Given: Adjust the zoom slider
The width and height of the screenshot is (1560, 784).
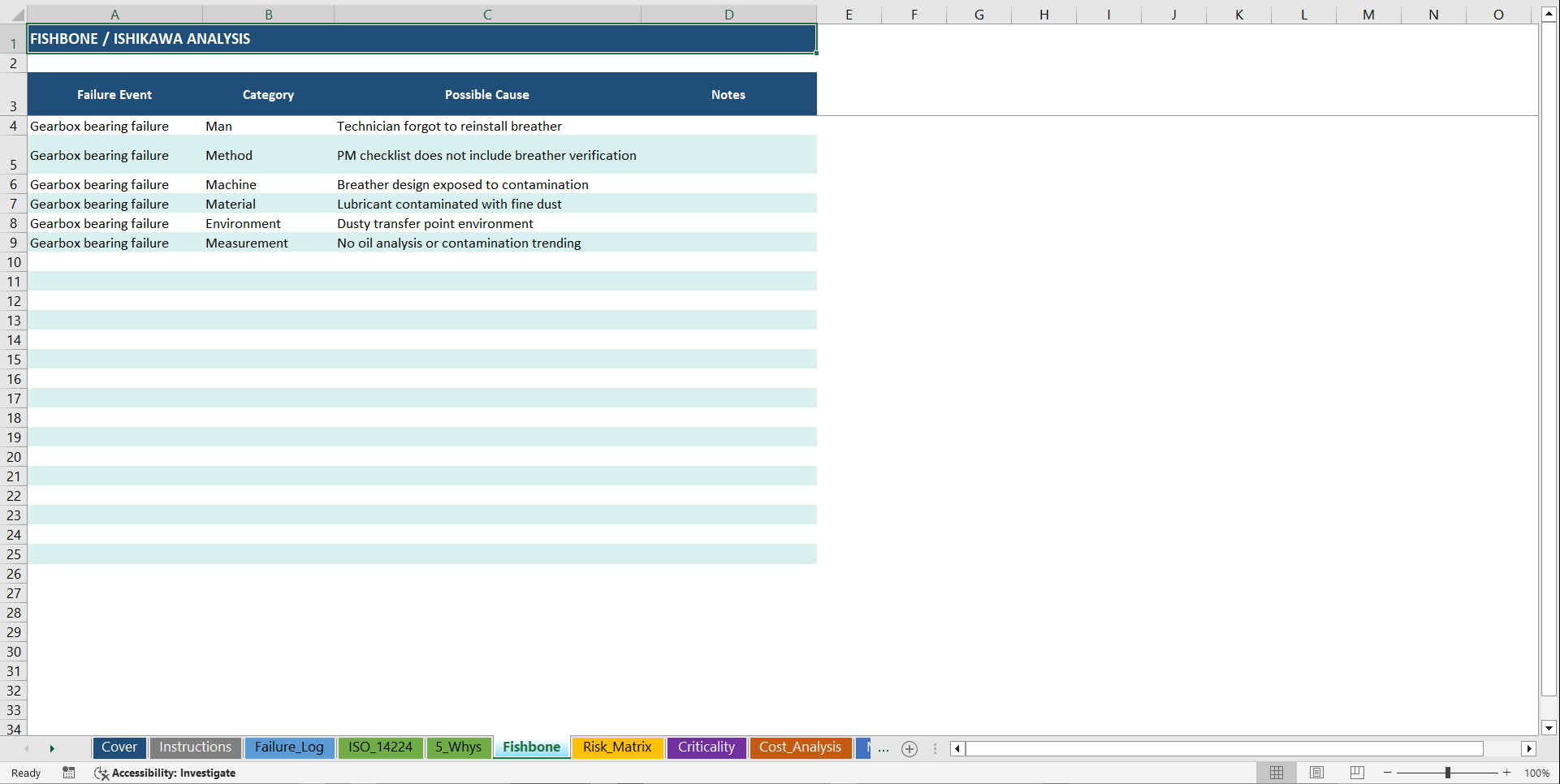Looking at the screenshot, I should (1448, 773).
